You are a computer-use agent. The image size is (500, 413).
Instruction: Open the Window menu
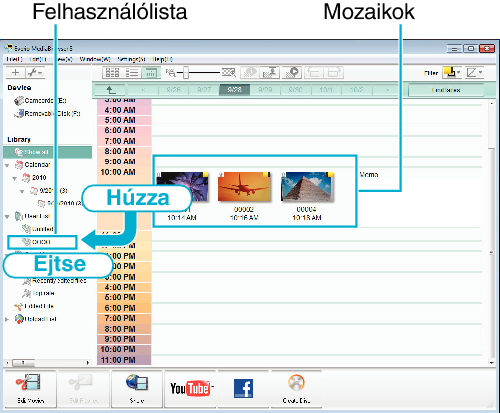(95, 59)
